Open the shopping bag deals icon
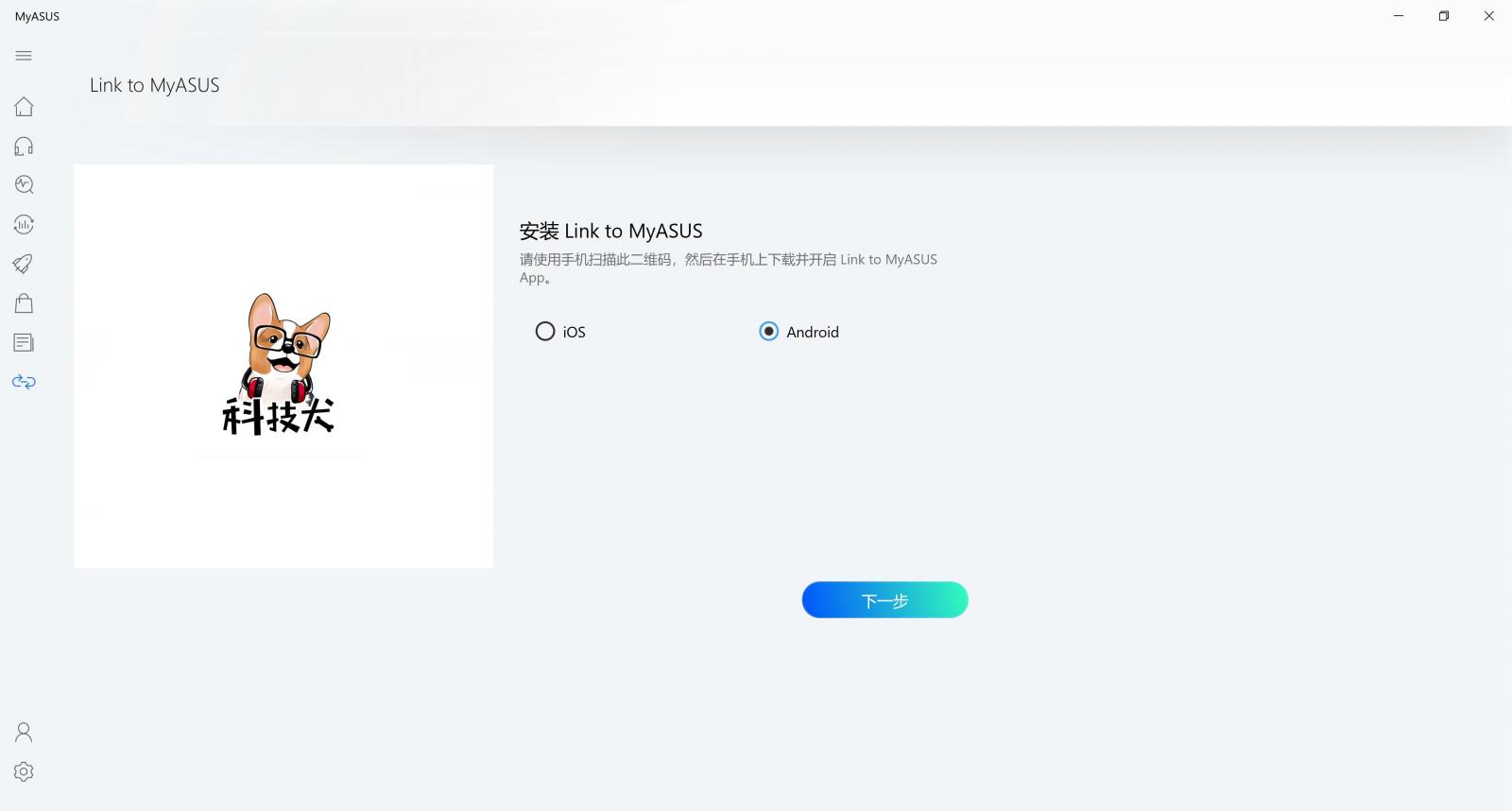 point(24,302)
